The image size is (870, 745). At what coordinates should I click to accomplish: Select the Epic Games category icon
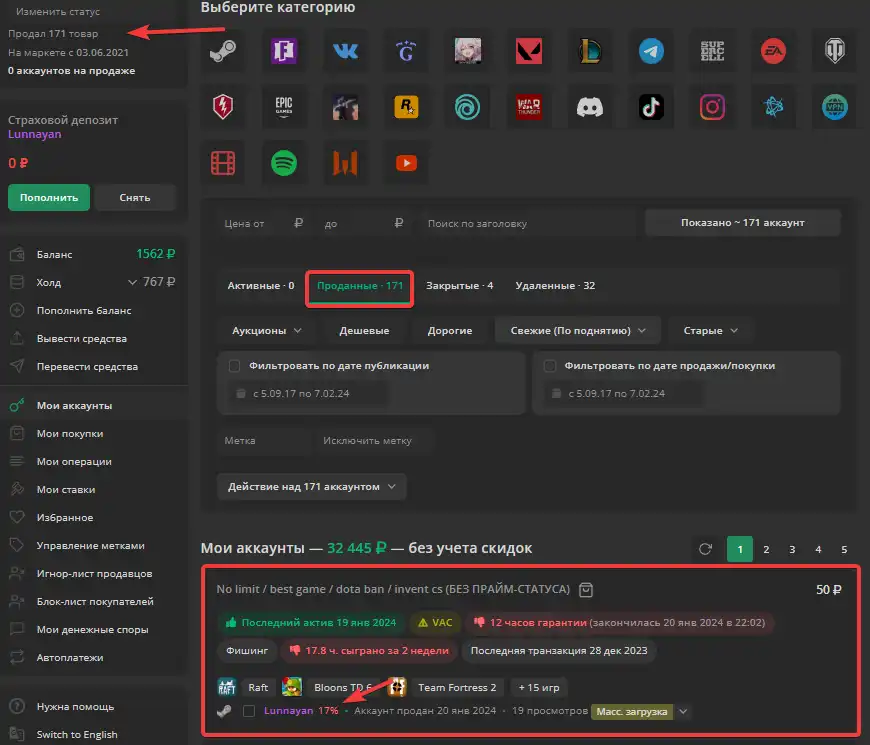(x=284, y=107)
